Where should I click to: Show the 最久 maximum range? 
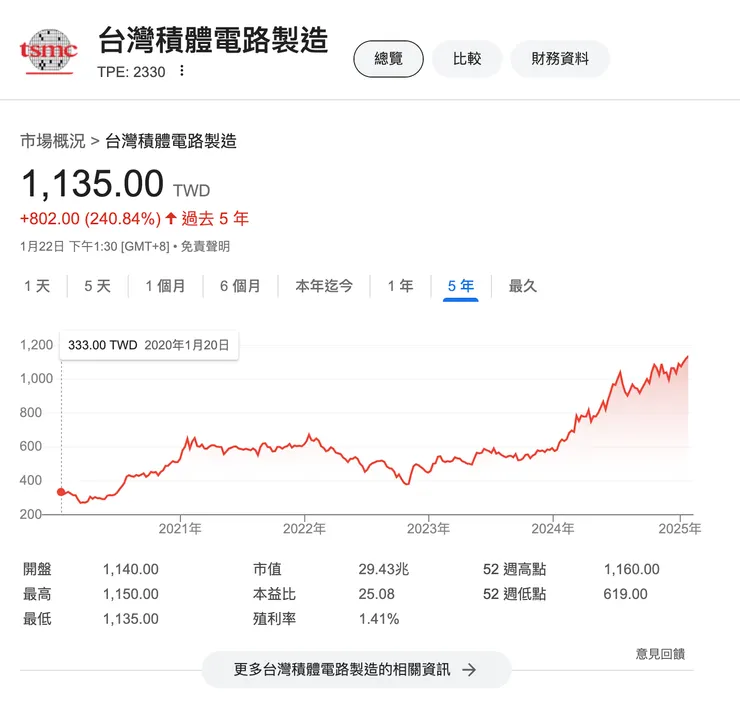[522, 286]
